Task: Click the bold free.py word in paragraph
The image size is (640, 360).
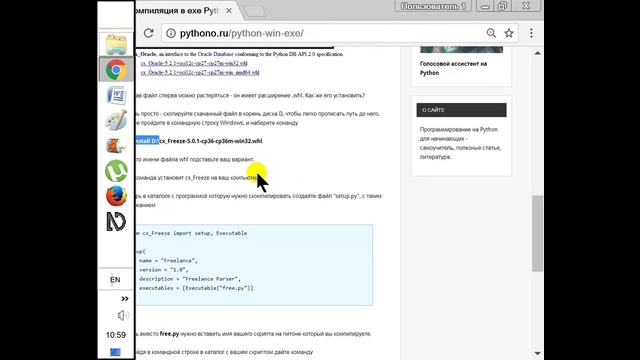Action: click(169, 333)
